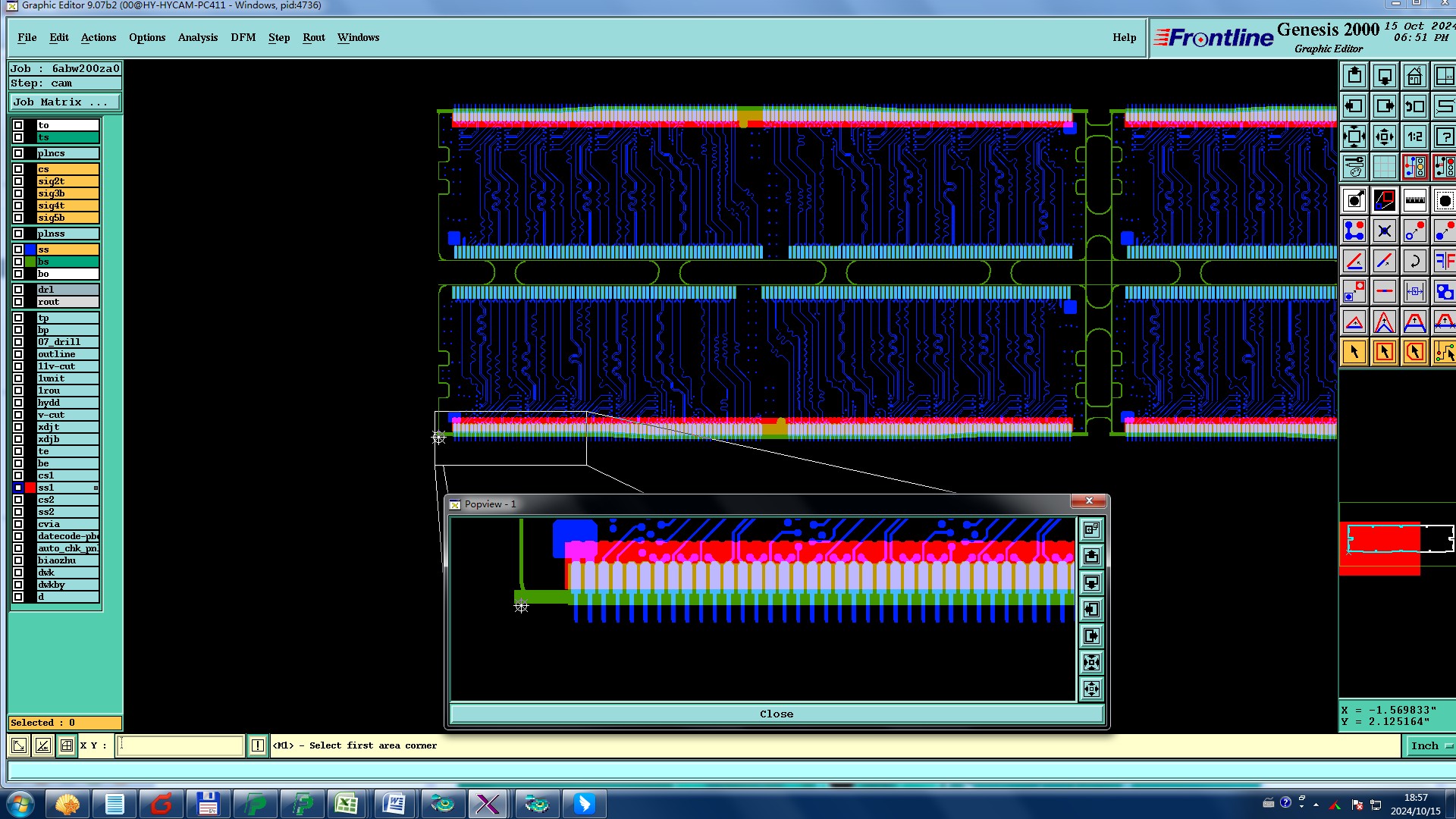The image size is (1456, 819).
Task: Click the Home view icon in toolbar
Action: click(x=1414, y=77)
